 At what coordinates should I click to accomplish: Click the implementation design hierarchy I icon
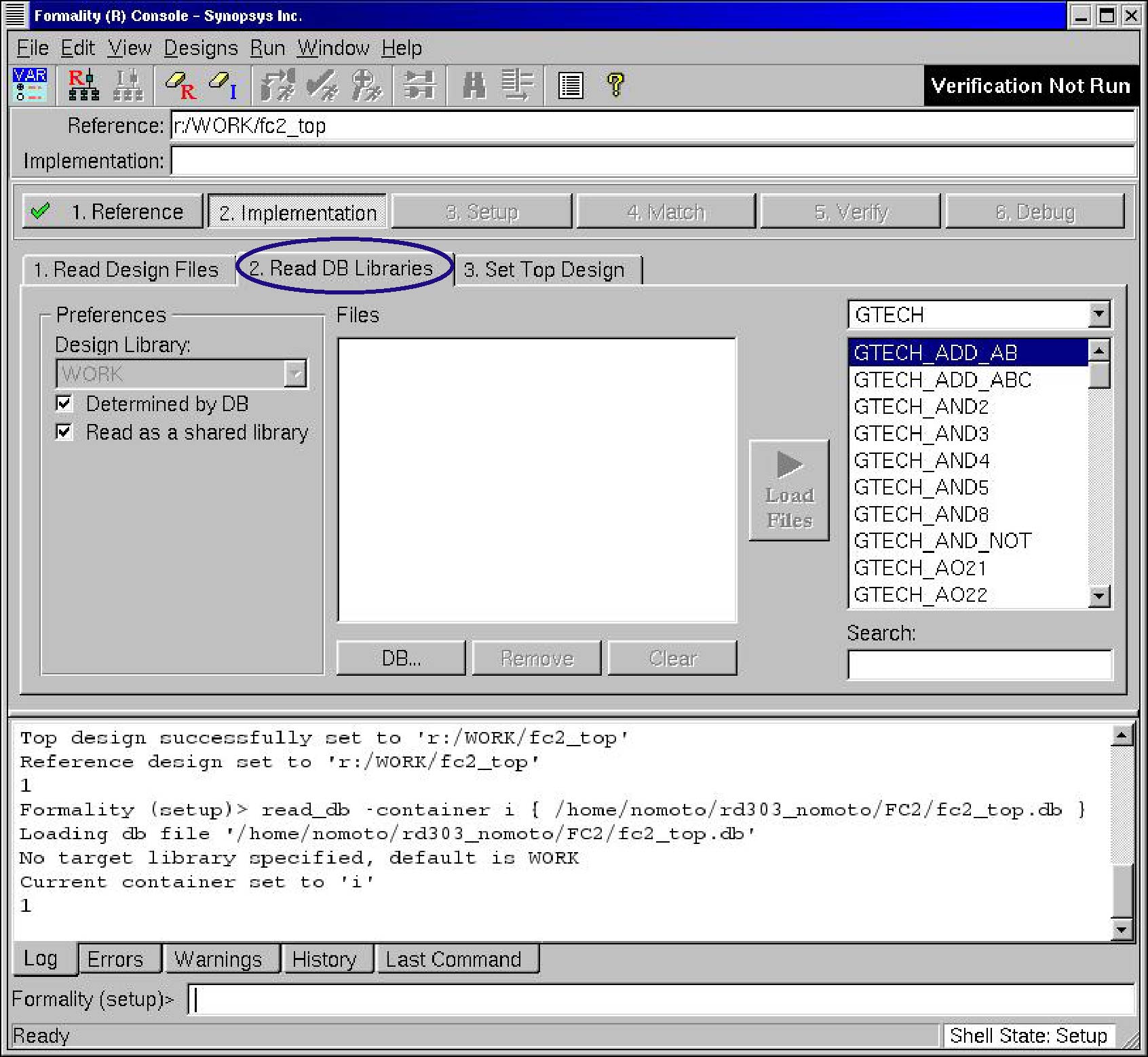coord(128,85)
